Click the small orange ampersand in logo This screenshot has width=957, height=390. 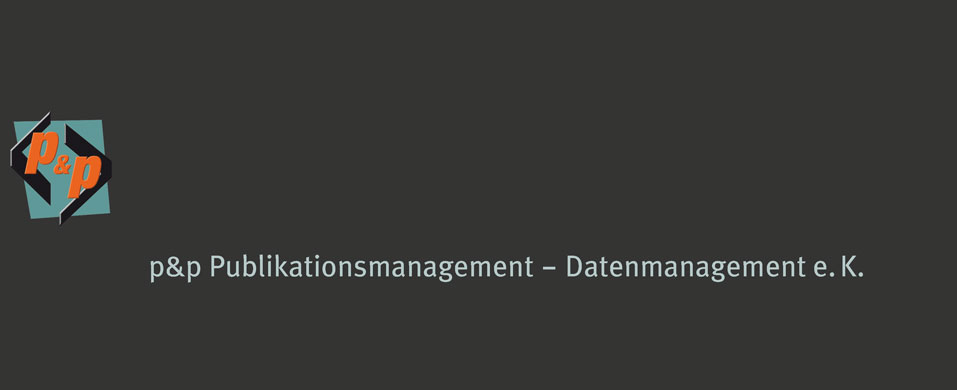pyautogui.click(x=62, y=168)
